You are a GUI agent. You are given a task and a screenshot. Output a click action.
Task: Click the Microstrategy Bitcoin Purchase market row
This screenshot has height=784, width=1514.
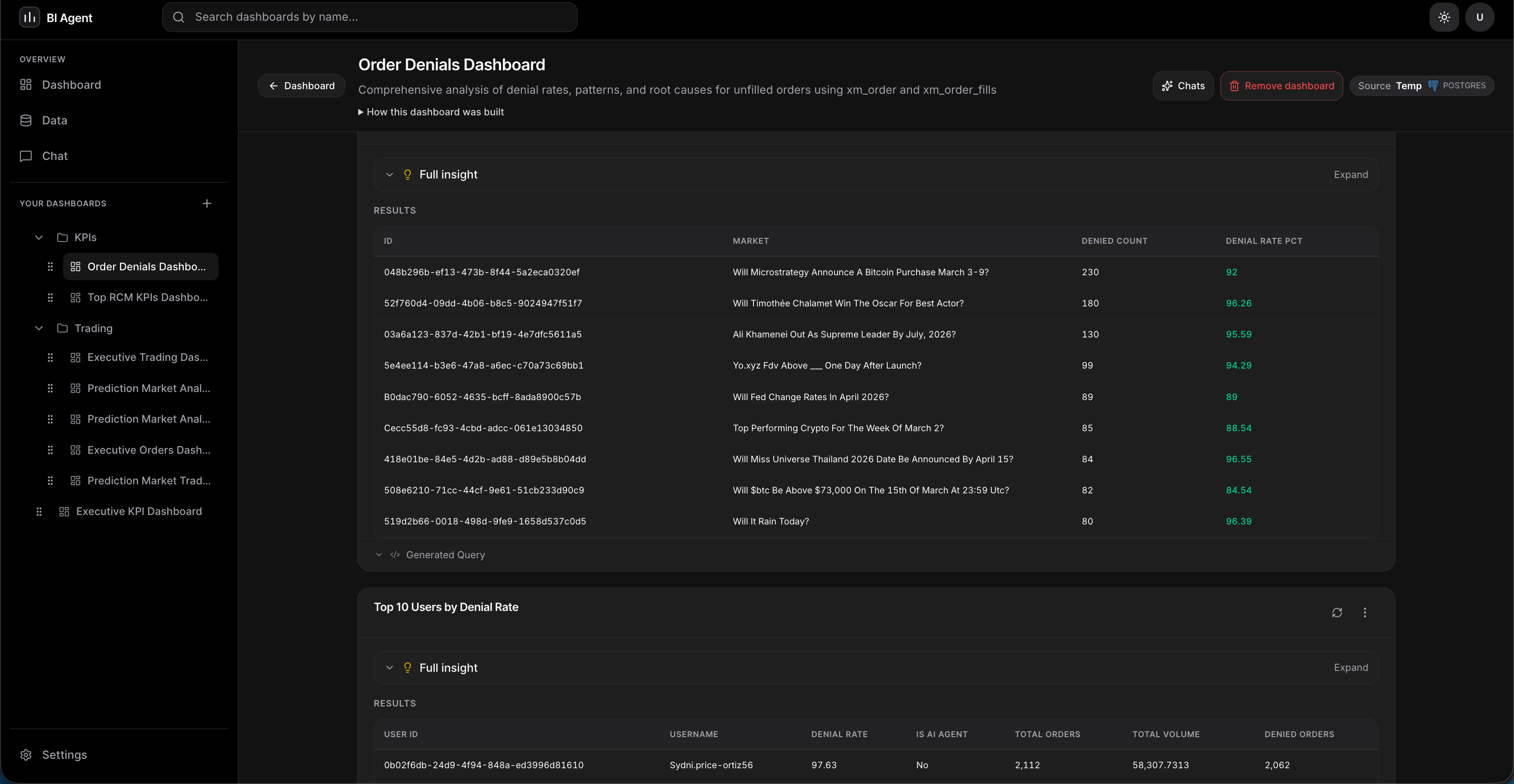tap(876, 272)
